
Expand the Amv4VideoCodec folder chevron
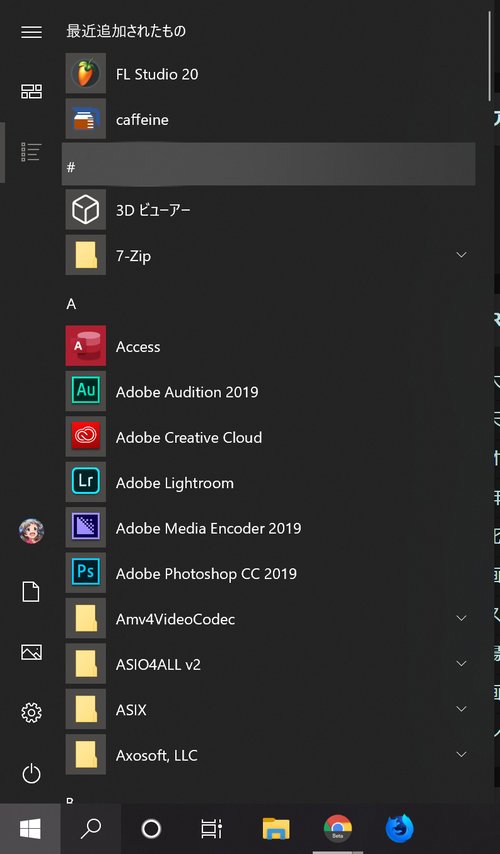click(461, 618)
